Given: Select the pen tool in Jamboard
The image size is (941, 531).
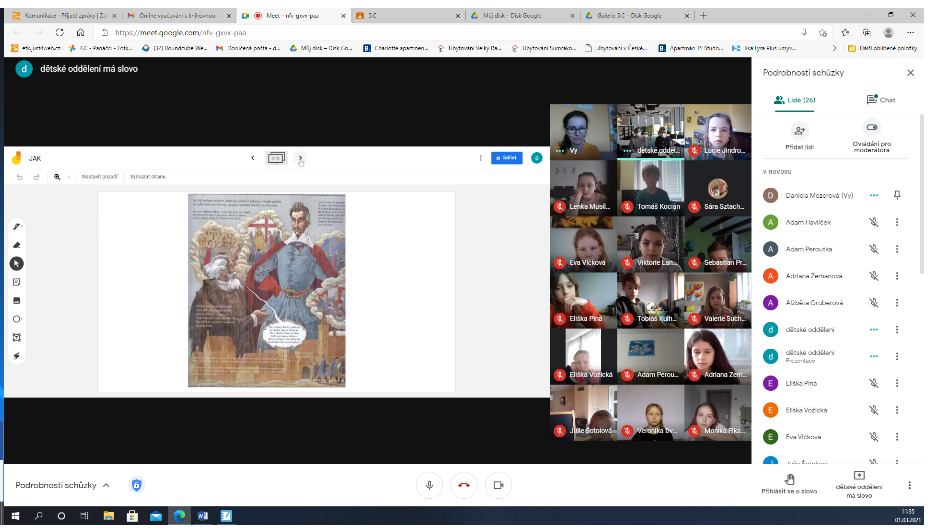Looking at the screenshot, I should click(x=17, y=226).
